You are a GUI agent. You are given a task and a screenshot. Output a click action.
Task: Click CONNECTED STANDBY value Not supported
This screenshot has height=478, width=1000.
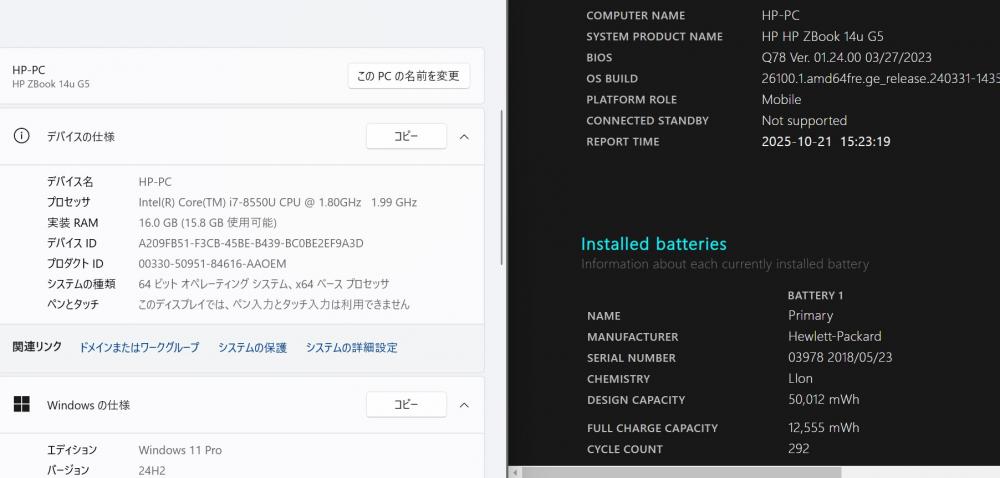[804, 120]
